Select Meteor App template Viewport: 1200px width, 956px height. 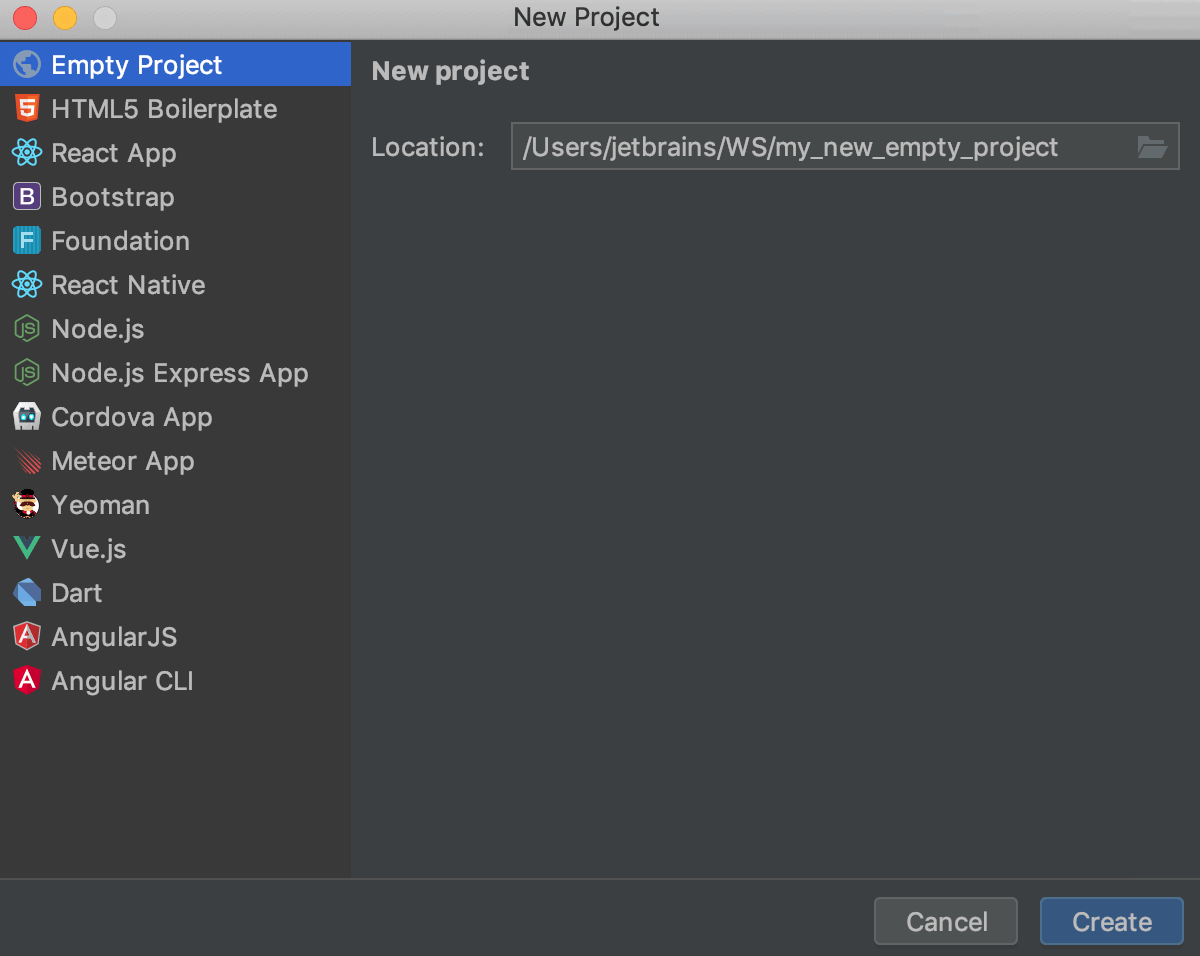(123, 461)
